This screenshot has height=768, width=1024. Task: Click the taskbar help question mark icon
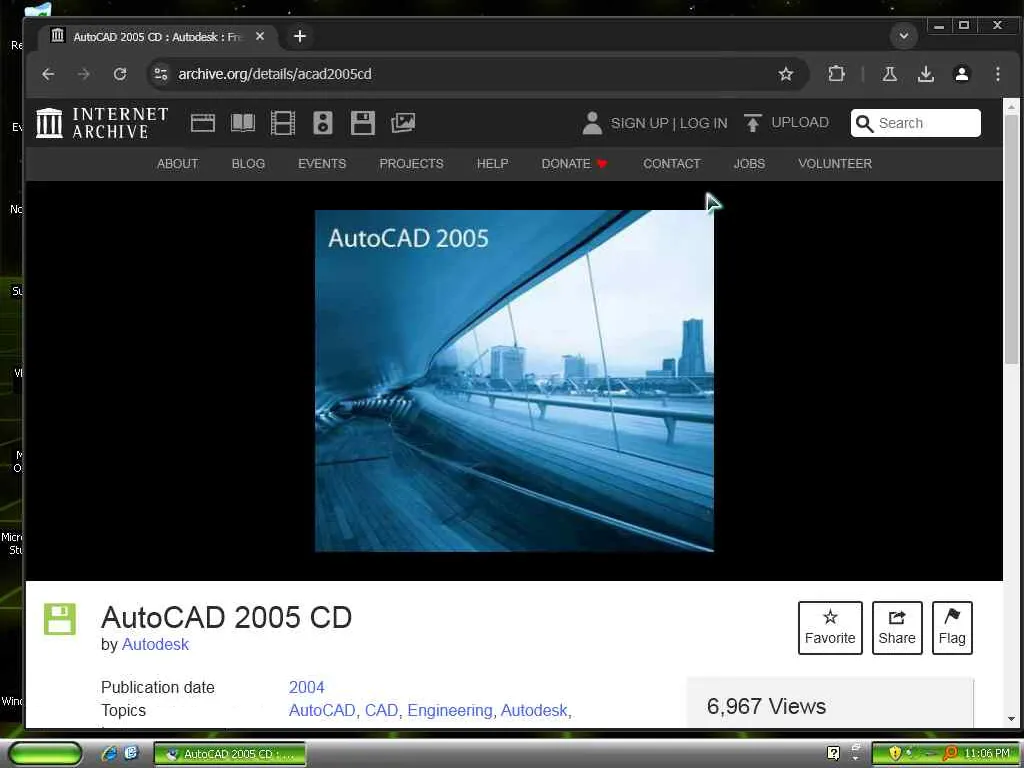(x=833, y=753)
